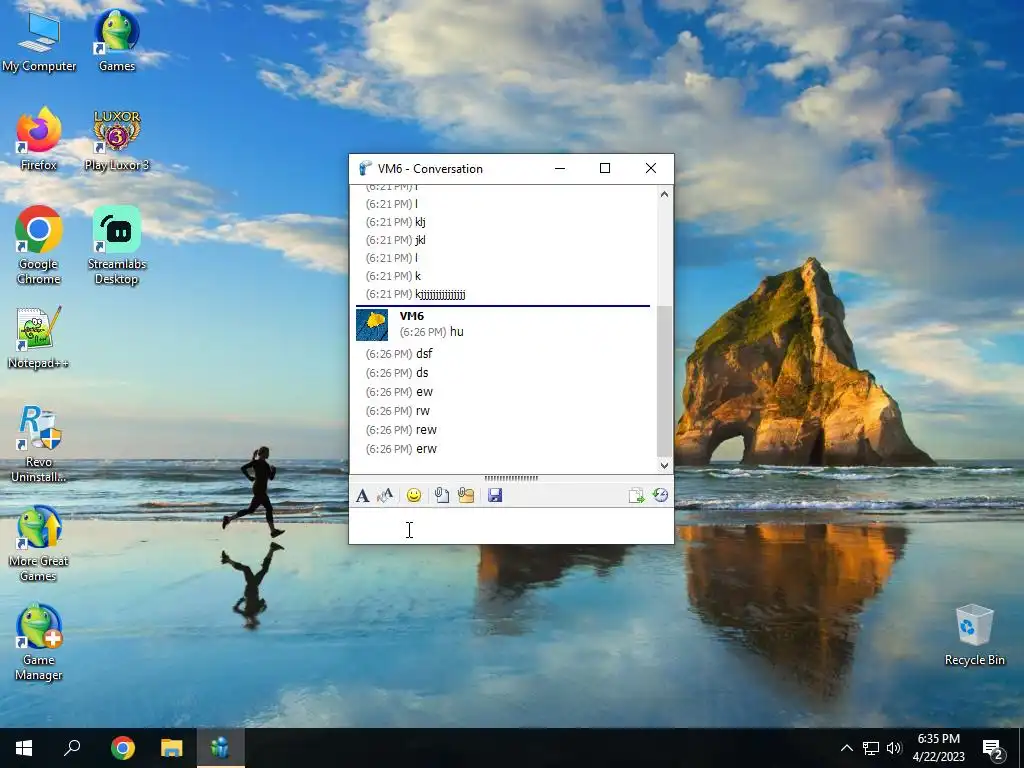The image size is (1024, 768).
Task: Click the conversation scrollbar thumb
Action: click(664, 381)
